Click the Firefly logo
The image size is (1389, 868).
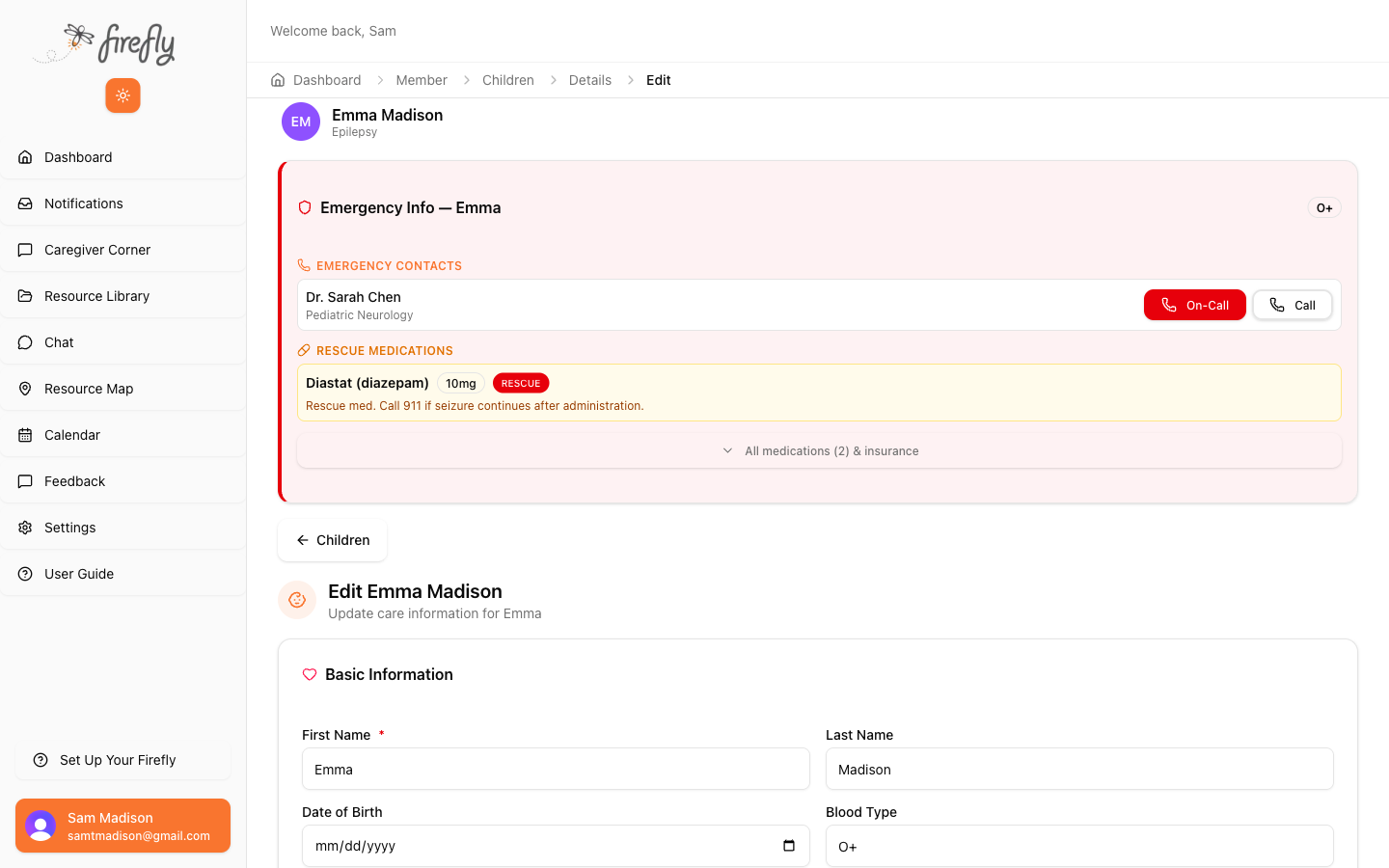[106, 43]
